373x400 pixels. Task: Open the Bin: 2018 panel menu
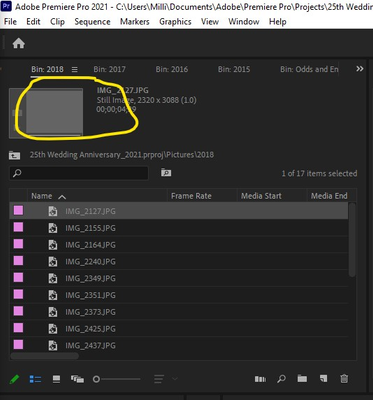pos(75,69)
